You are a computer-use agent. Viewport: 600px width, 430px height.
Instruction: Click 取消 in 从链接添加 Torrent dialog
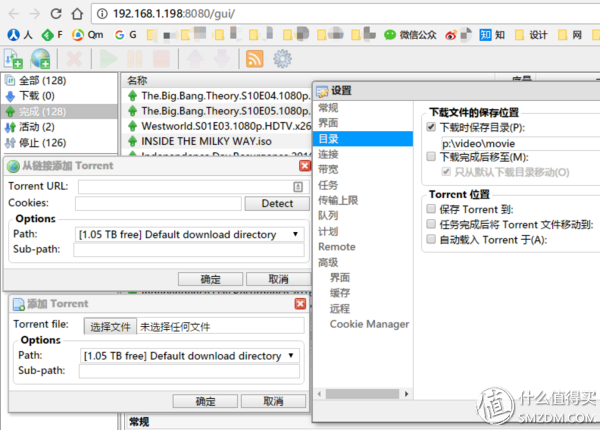click(278, 279)
